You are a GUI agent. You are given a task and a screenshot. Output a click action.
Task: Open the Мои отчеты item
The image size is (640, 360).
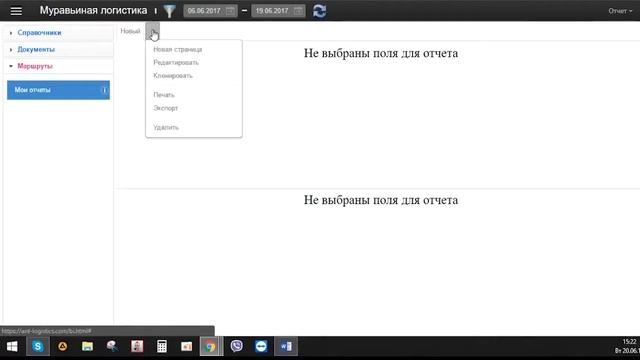58,90
